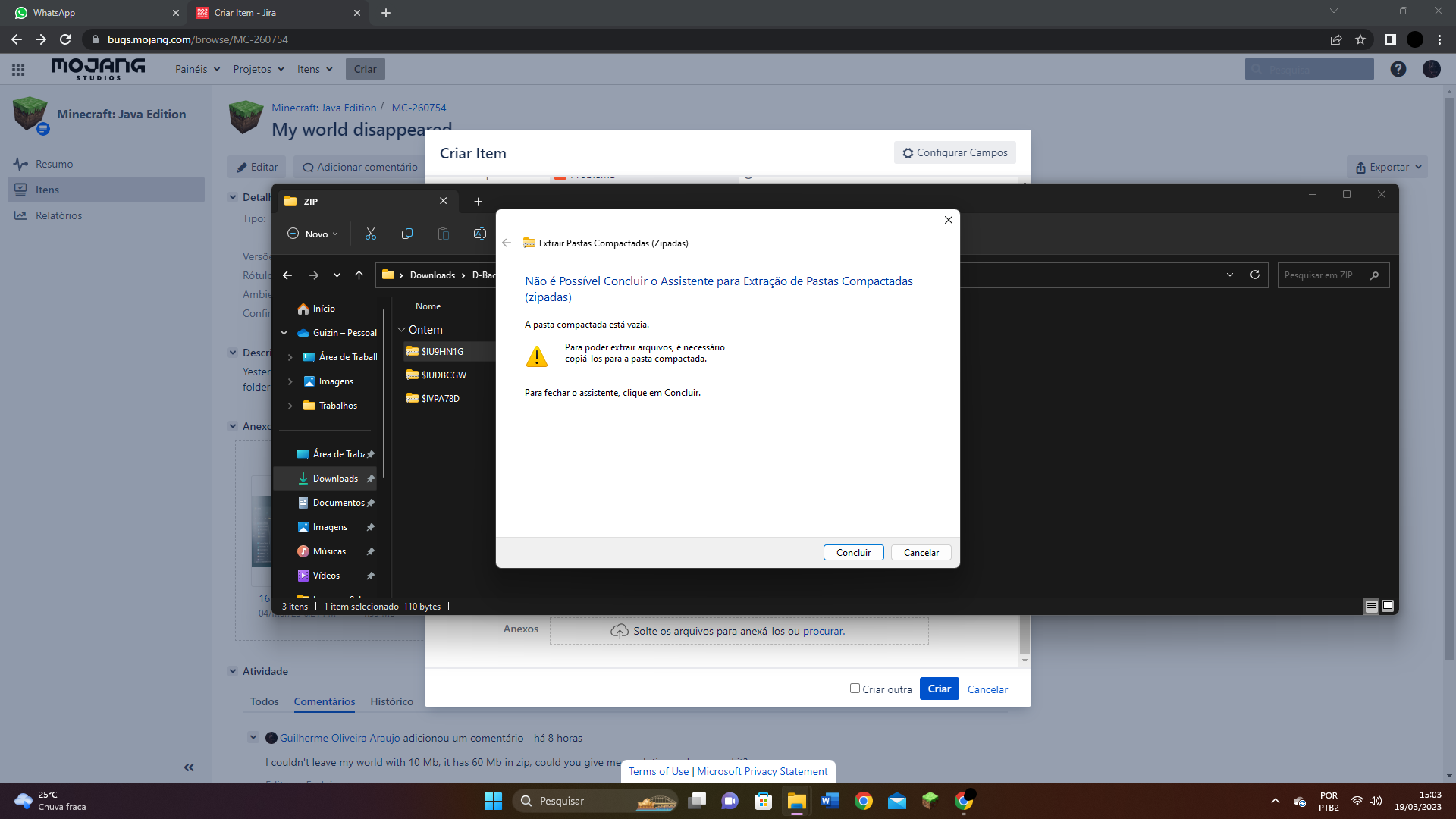
Task: Click the Criar Item dialog scrollbar
Action: click(x=1025, y=634)
